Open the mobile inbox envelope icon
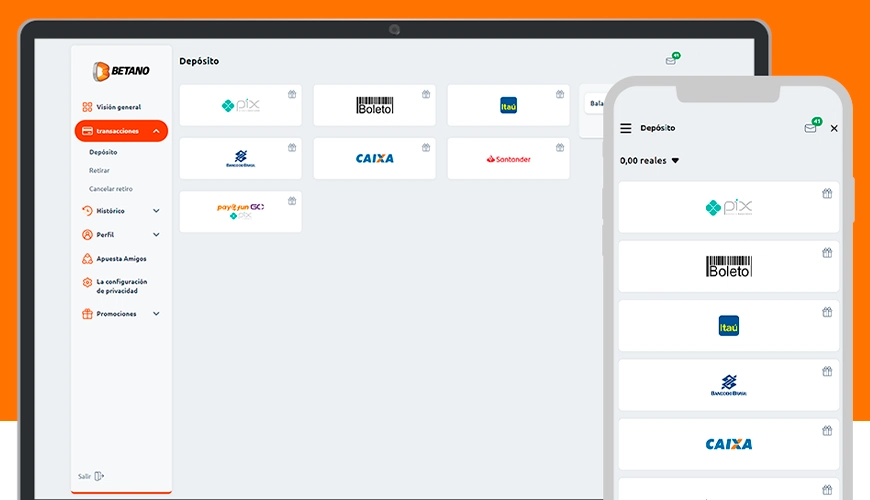 coord(812,125)
